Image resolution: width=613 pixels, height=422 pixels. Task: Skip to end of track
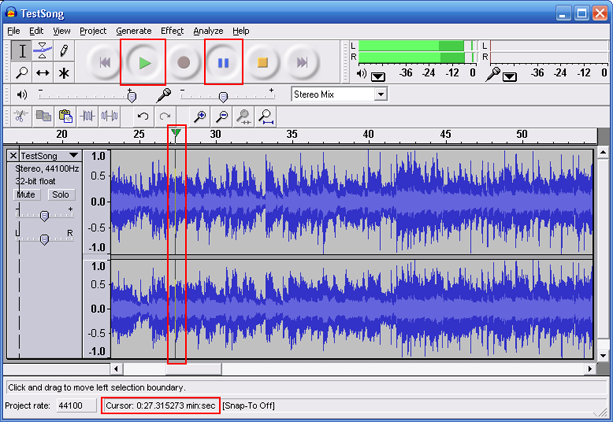click(x=302, y=62)
